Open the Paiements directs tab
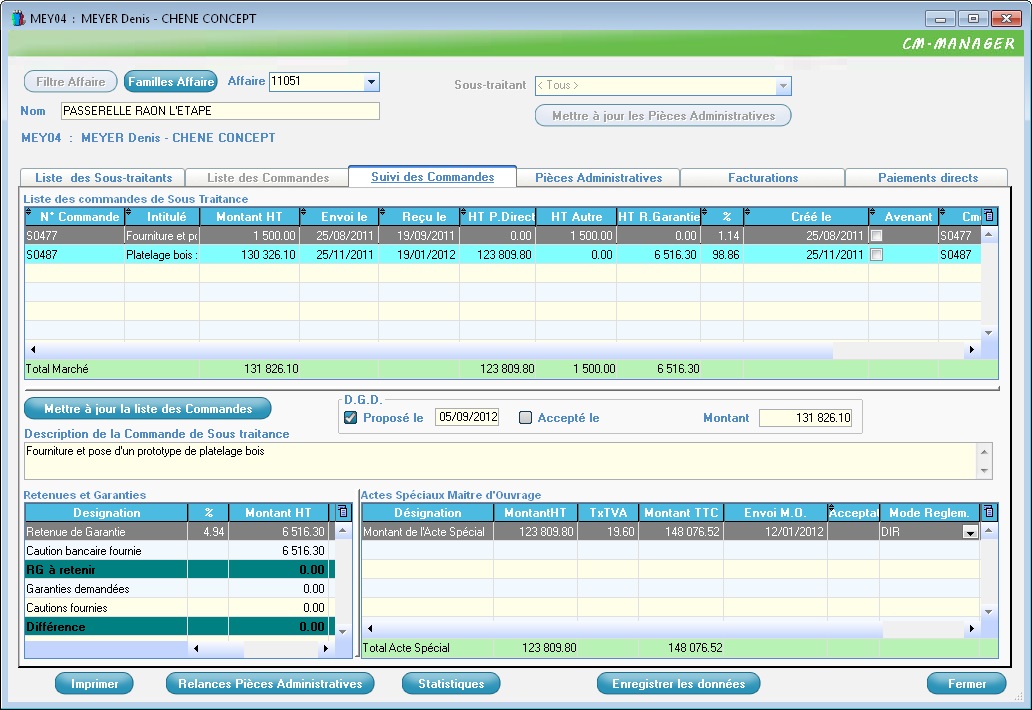Viewport: 1032px width, 710px height. [927, 178]
